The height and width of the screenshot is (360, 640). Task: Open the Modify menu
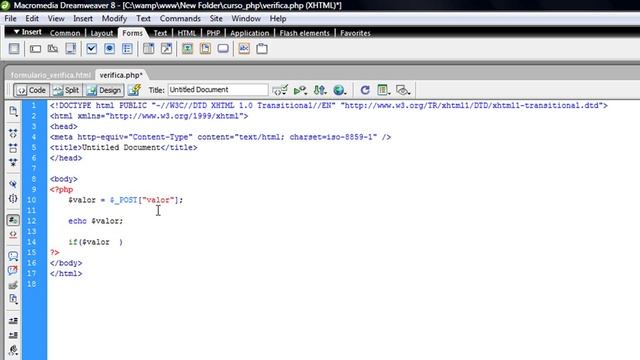(114, 19)
